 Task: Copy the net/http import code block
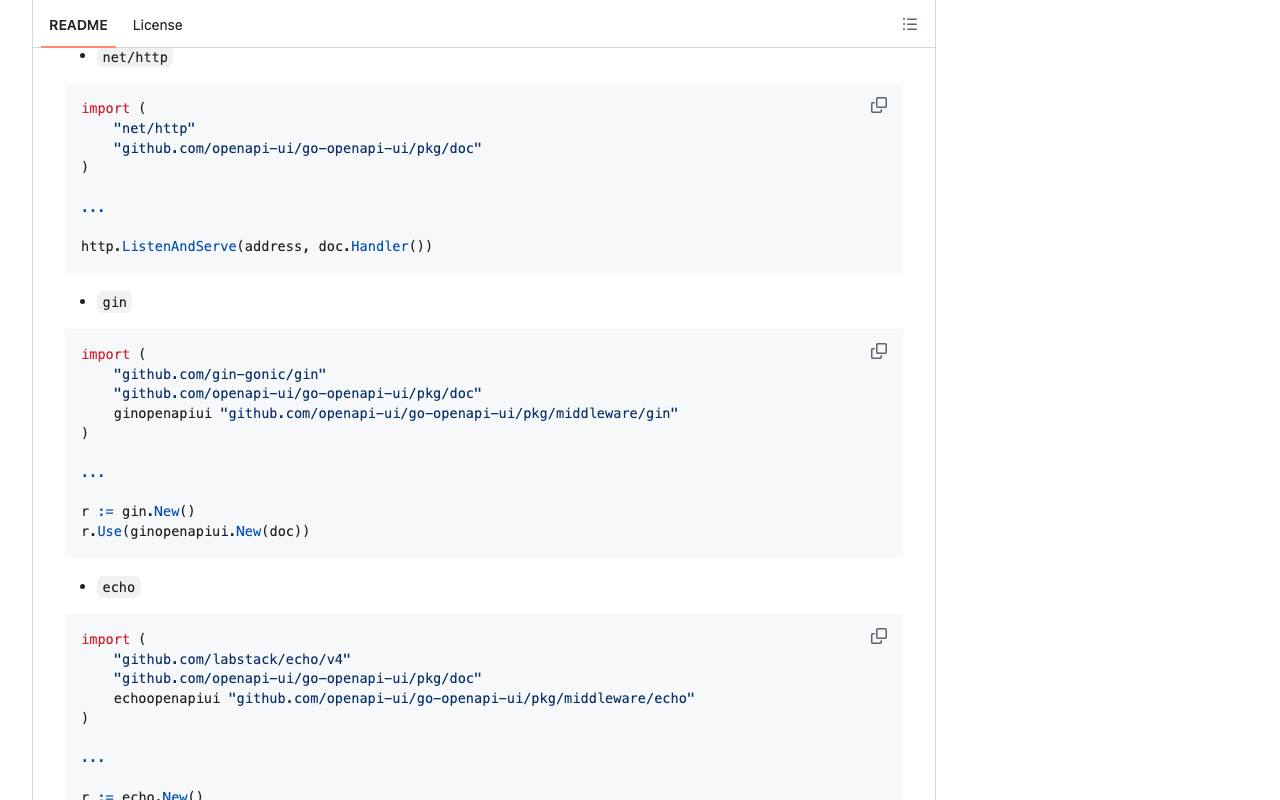(x=879, y=105)
